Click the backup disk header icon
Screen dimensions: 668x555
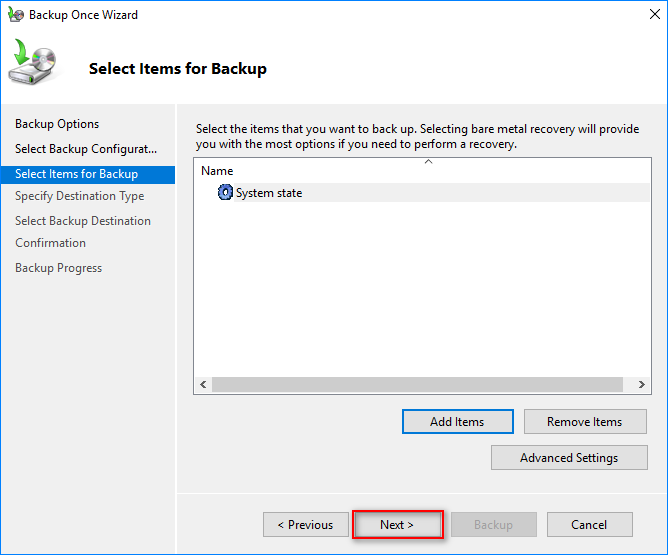[x=32, y=62]
